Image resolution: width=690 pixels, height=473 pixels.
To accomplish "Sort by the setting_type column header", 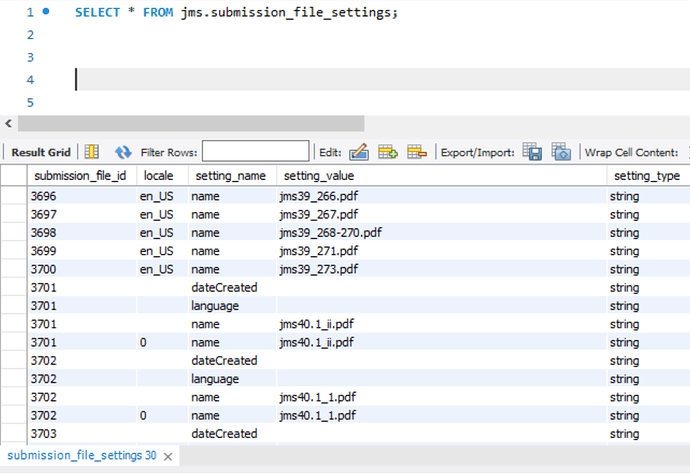I will click(x=648, y=176).
